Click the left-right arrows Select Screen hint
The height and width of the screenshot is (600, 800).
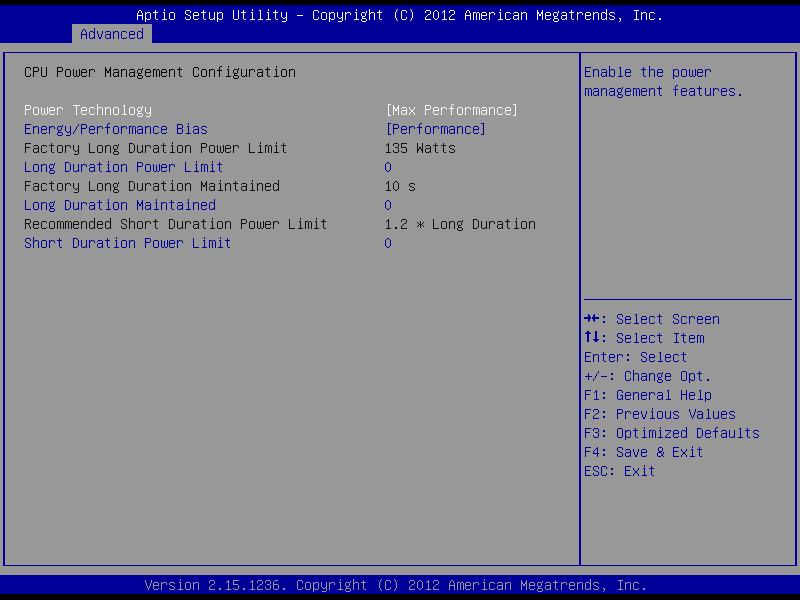coord(652,319)
